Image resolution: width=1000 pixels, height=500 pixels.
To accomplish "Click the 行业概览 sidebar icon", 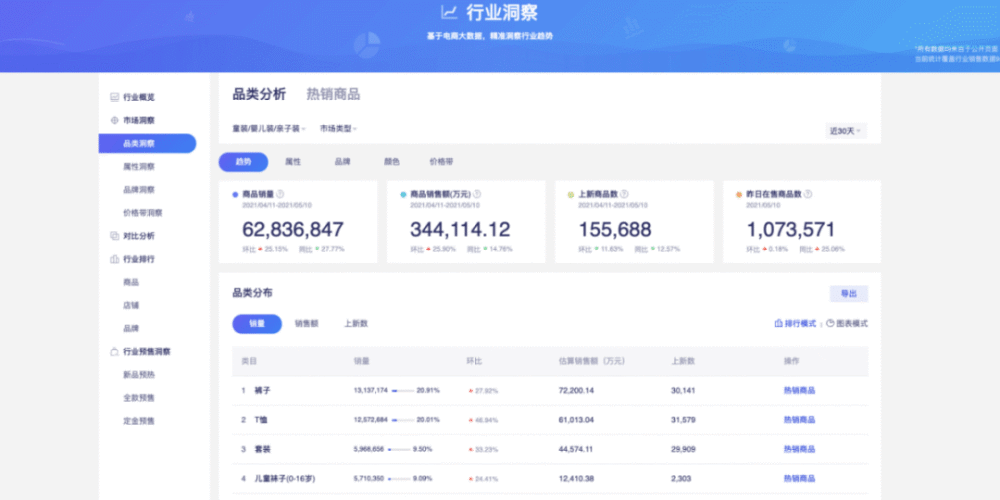I will 115,98.
